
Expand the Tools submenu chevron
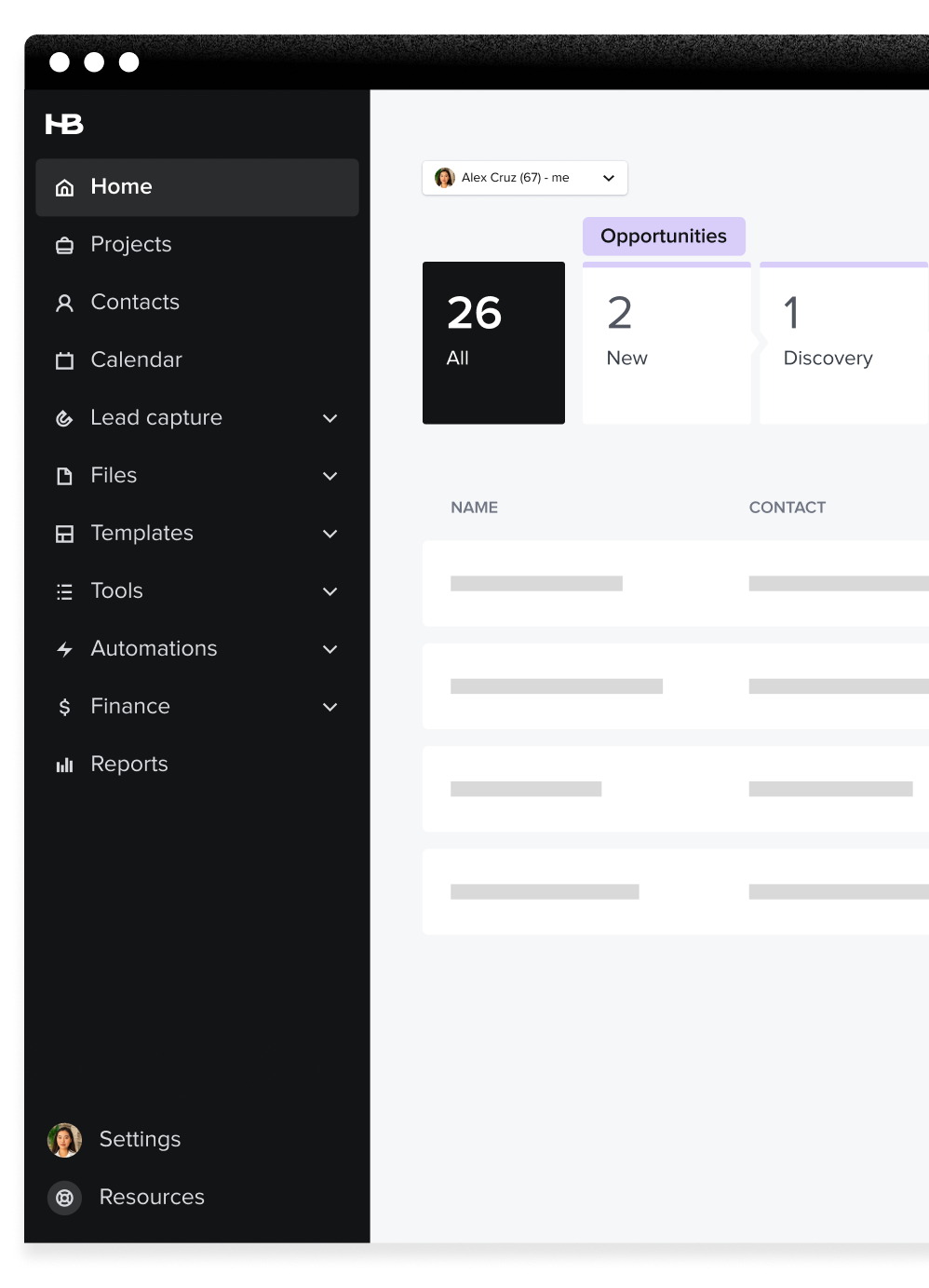click(x=330, y=592)
